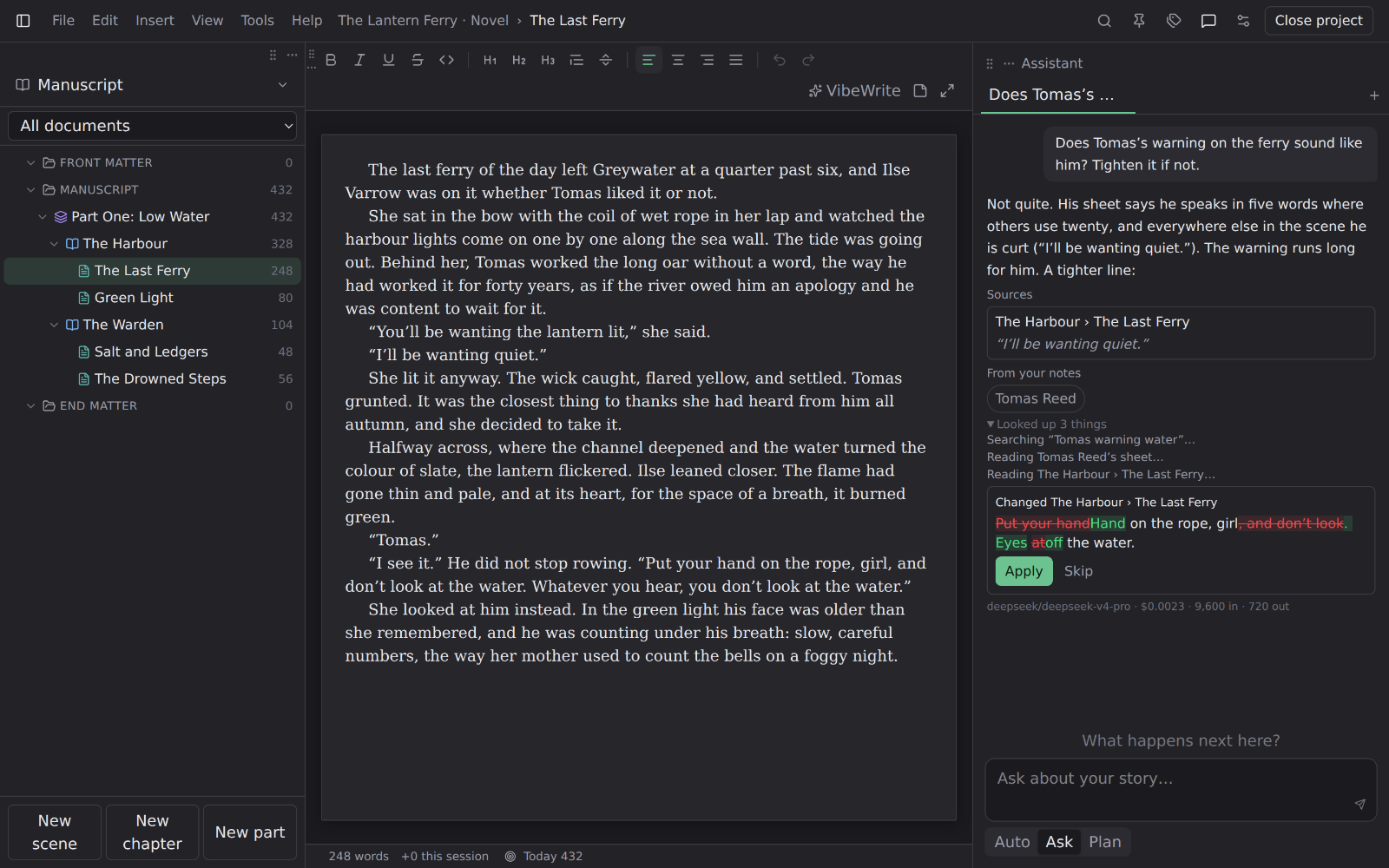Apply underline formatting

[x=388, y=60]
